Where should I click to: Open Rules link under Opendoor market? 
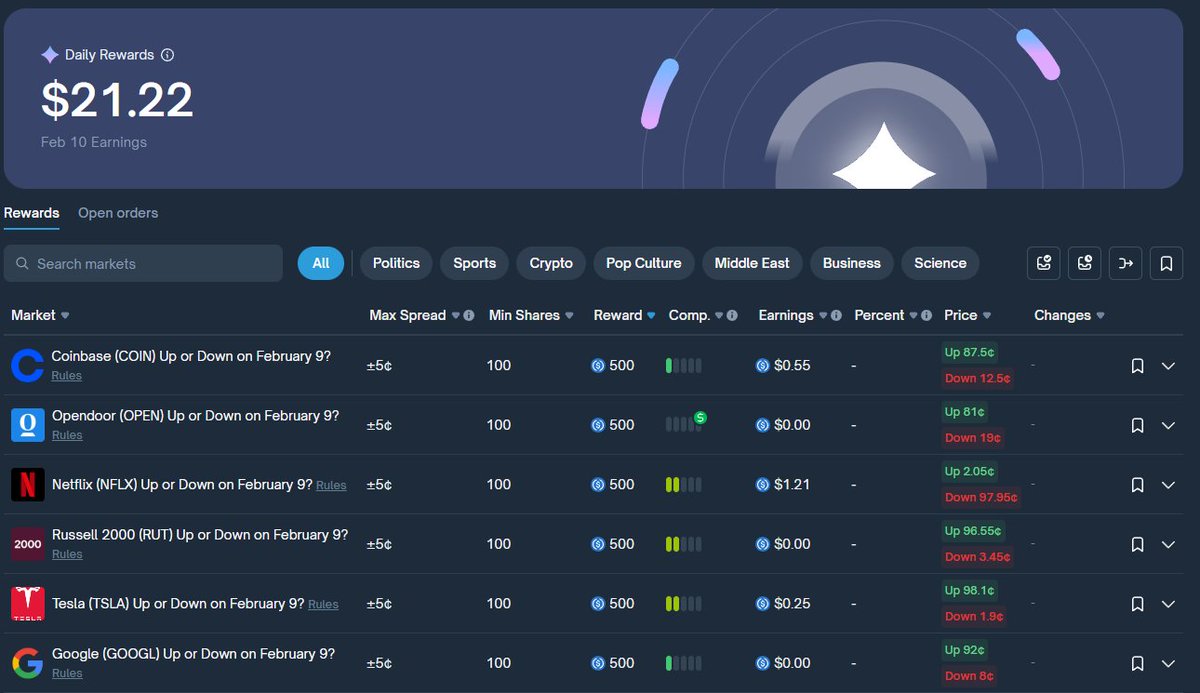67,436
